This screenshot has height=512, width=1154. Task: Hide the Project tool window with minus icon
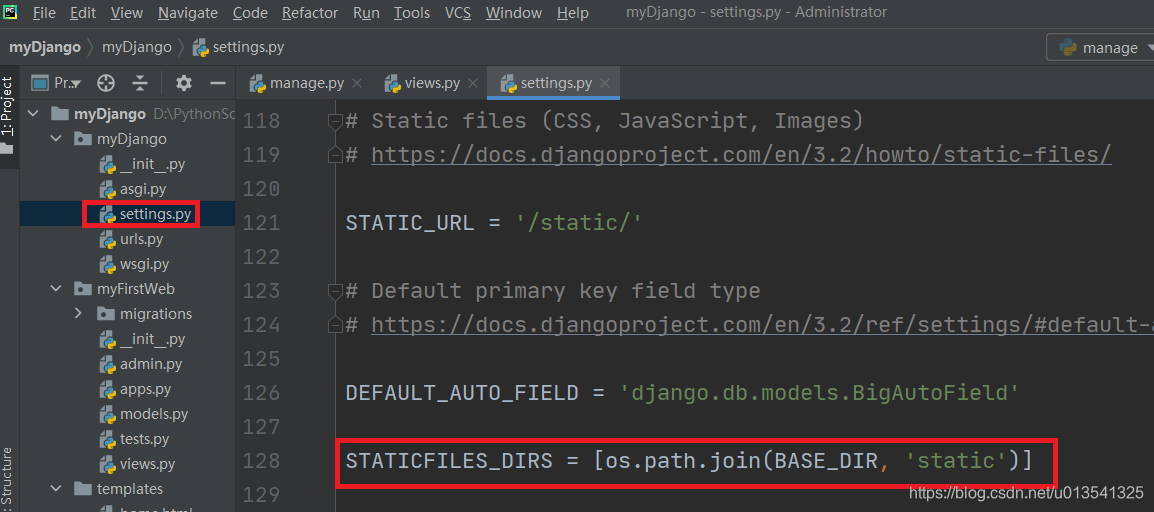(x=217, y=83)
